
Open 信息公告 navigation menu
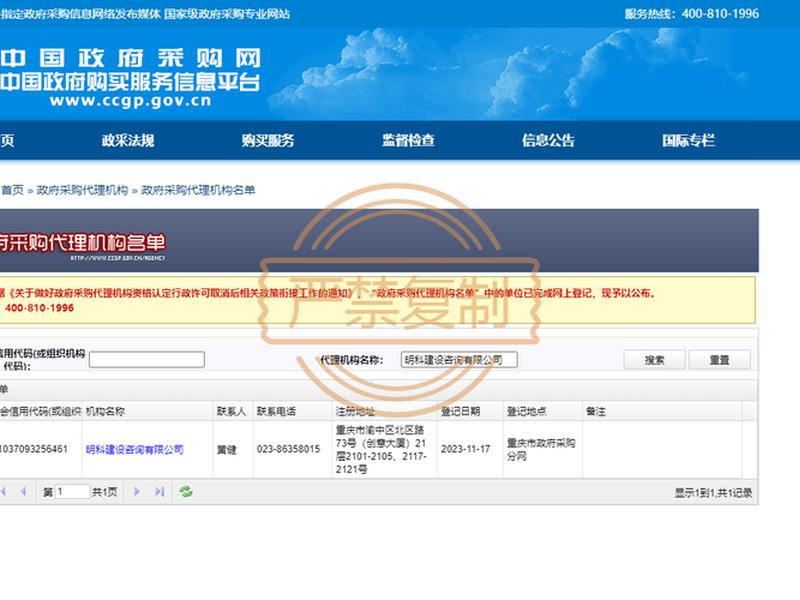tap(548, 140)
